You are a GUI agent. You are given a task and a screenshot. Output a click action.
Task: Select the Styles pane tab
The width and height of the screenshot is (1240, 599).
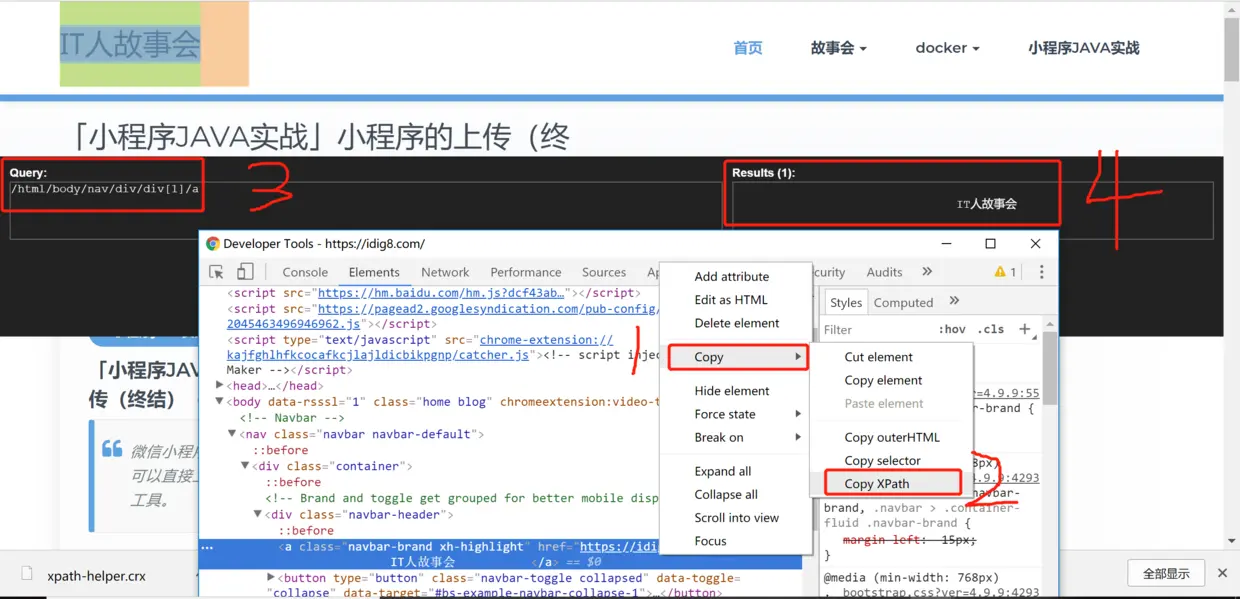coord(845,302)
